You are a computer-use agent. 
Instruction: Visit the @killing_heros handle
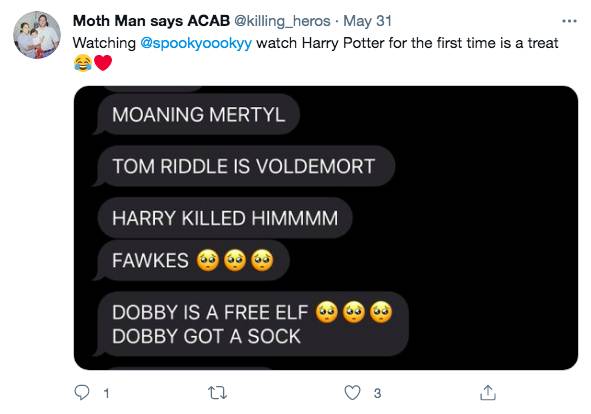click(x=282, y=21)
